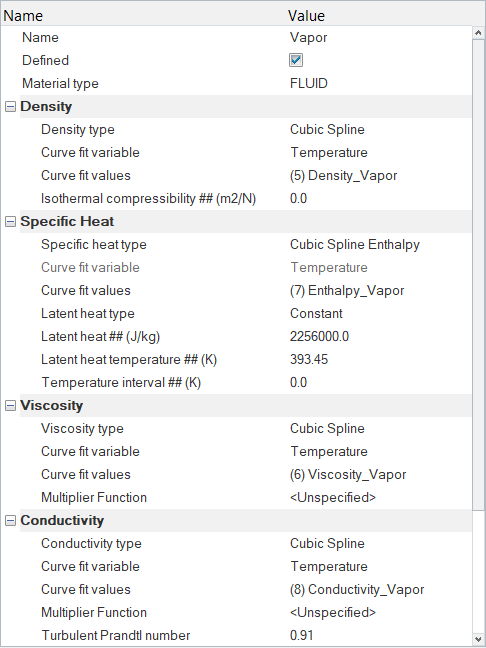This screenshot has height=648, width=486.
Task: Open the Conductivity_Vapor curve fit values
Action: (x=357, y=589)
